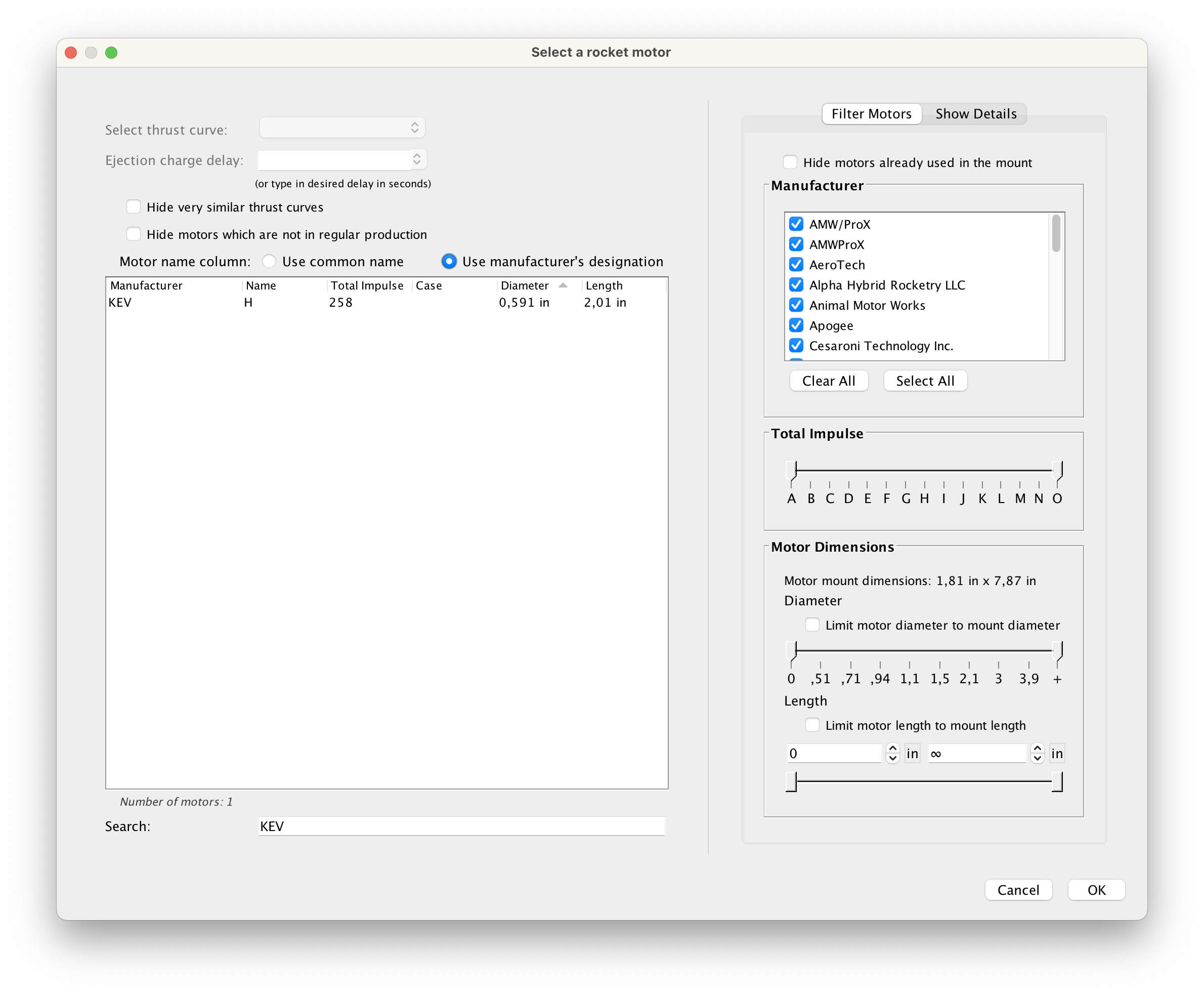Open the Select thrust curve dropdown
Screen dimensions: 1204x995
click(342, 127)
